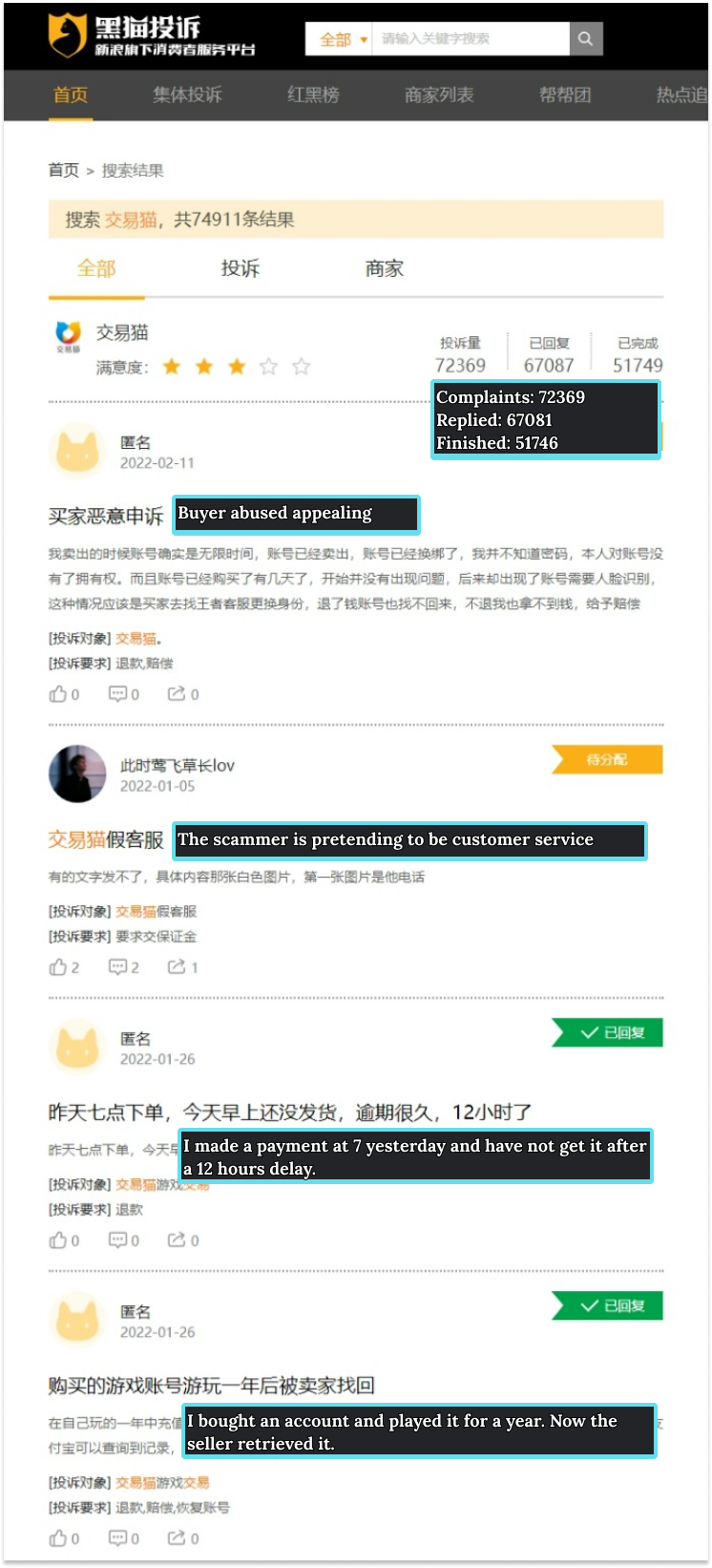Like the 买家恶意申诉 complaint post
The image size is (712, 1568).
[65, 694]
